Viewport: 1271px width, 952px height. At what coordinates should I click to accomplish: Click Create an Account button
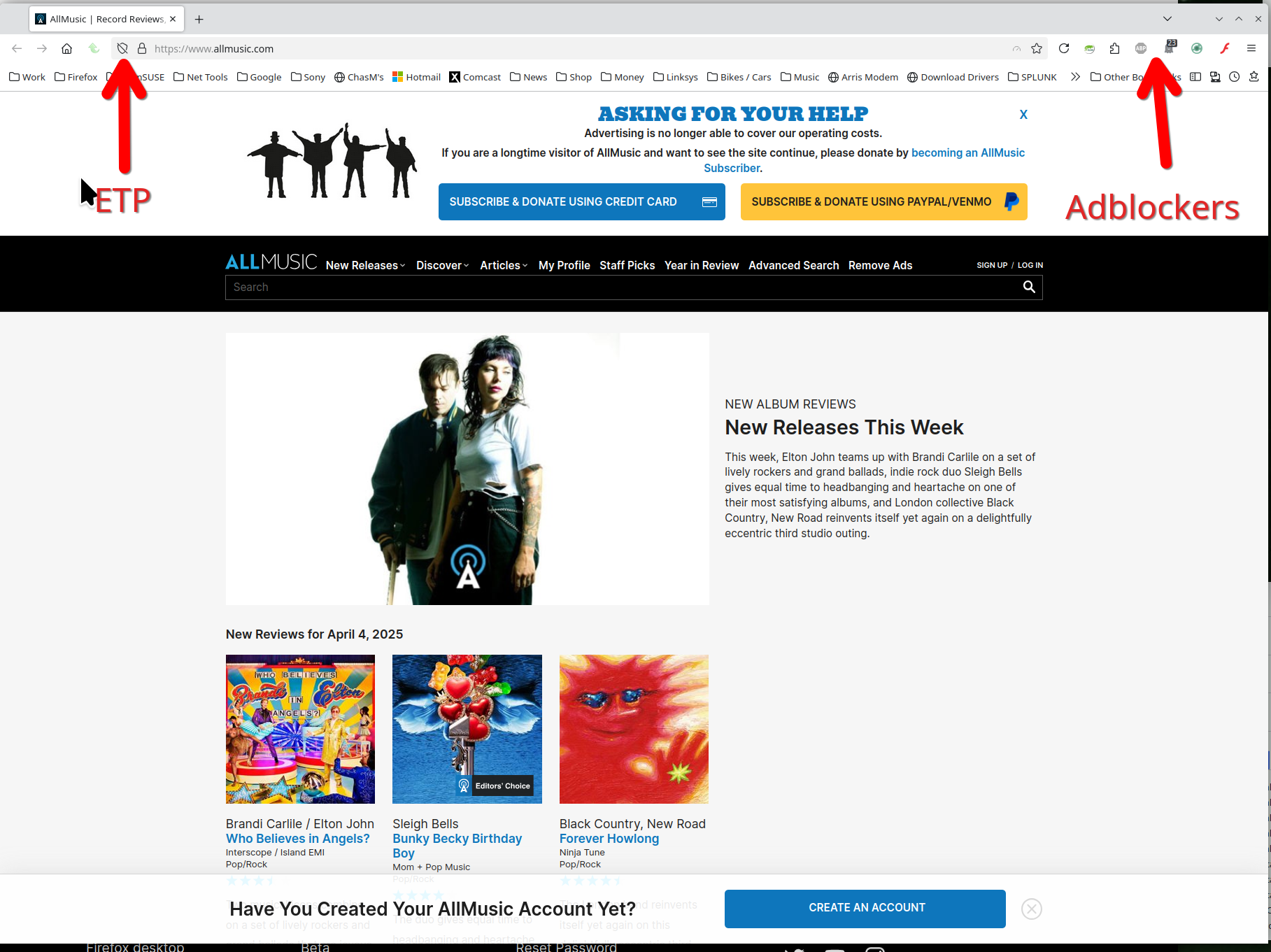pyautogui.click(x=865, y=909)
